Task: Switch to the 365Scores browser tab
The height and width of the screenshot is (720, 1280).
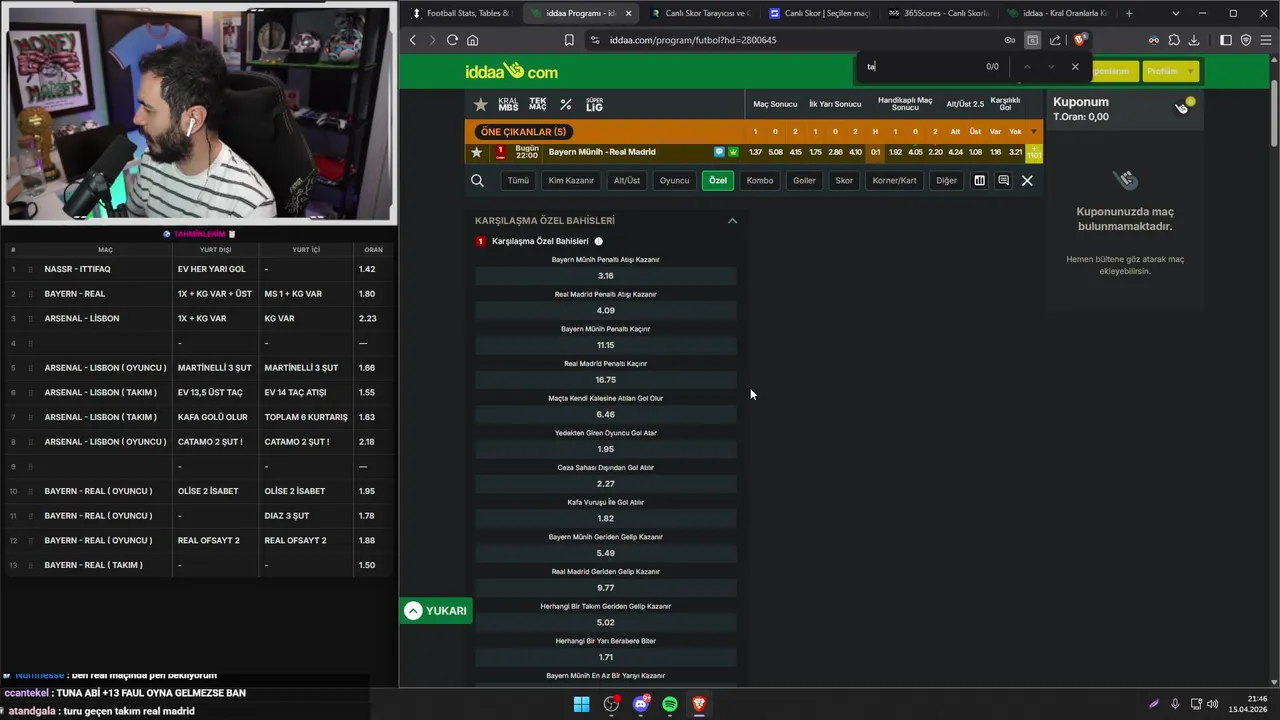Action: (937, 13)
